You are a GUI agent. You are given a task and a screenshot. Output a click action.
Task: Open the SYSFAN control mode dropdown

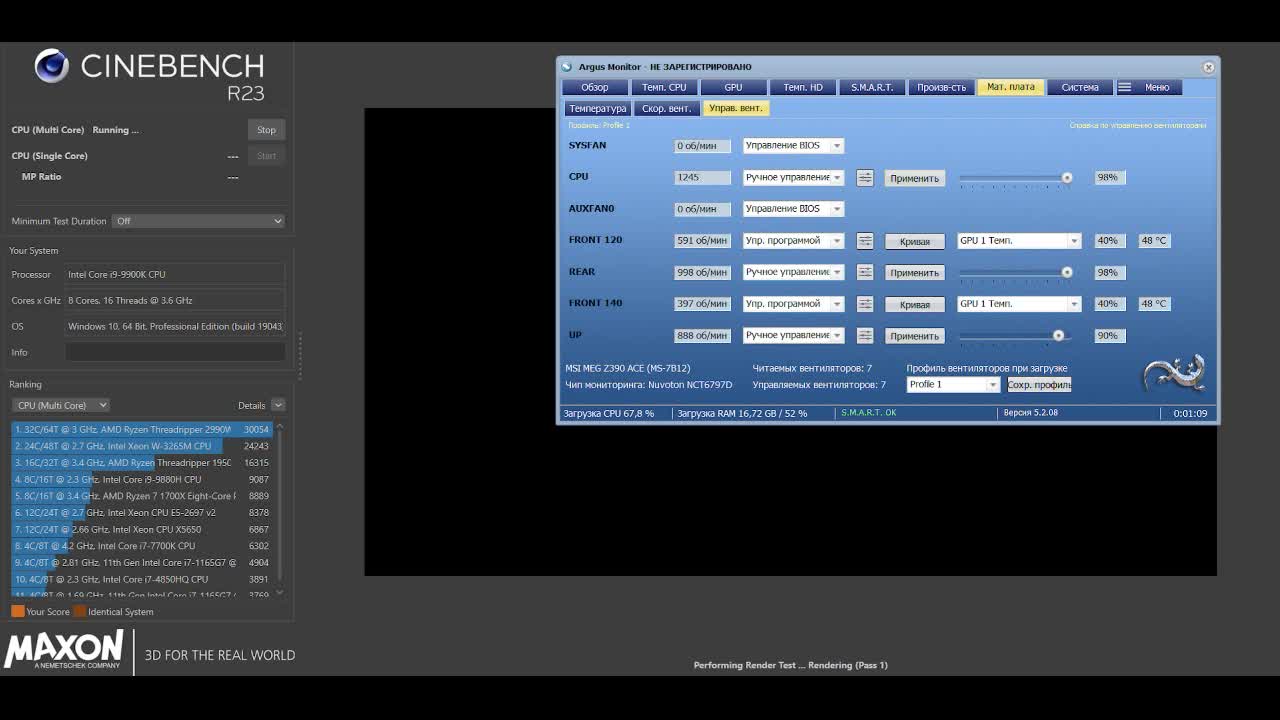pyautogui.click(x=793, y=146)
